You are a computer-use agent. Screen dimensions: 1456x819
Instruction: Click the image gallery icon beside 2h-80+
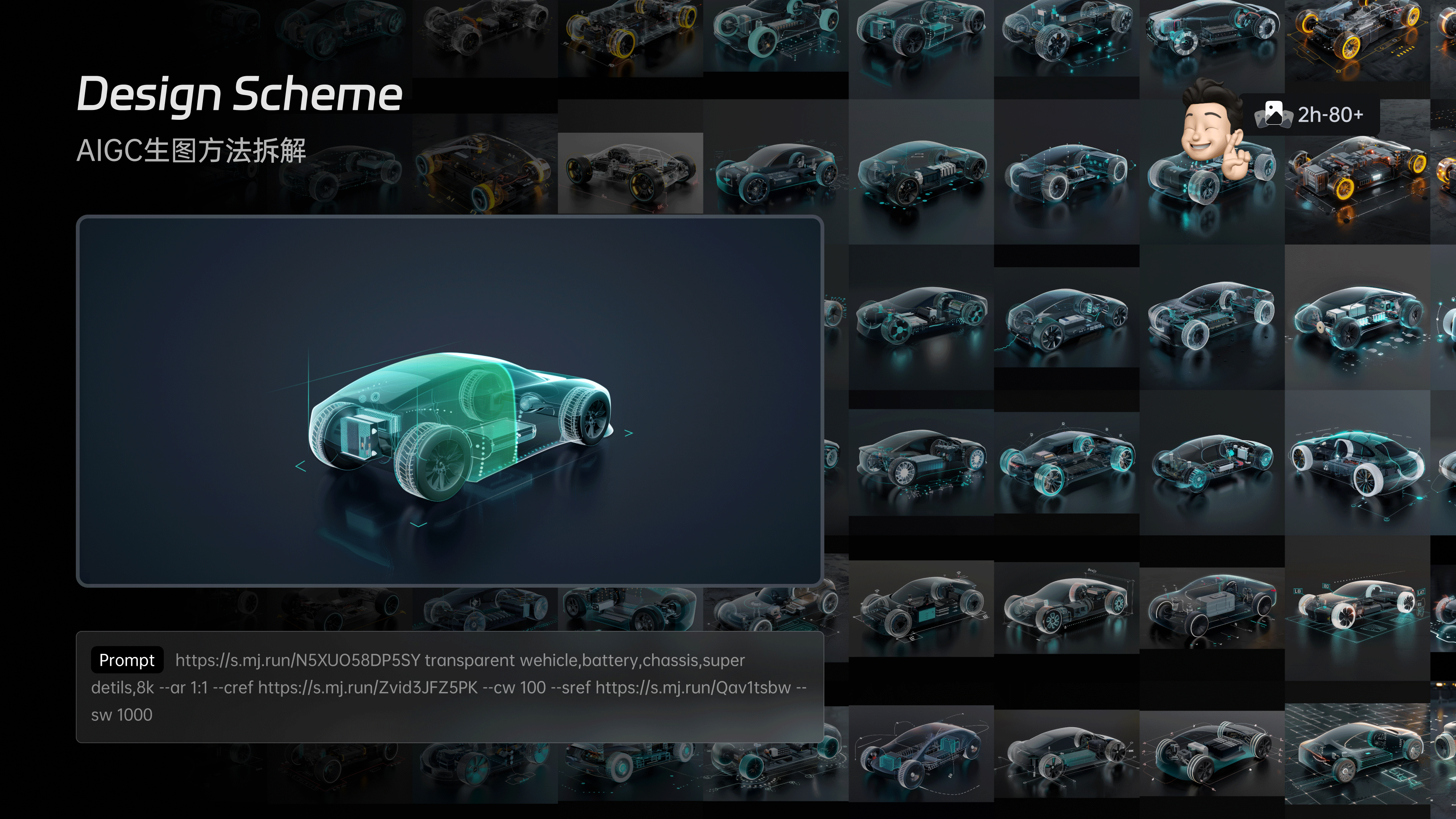click(1274, 114)
